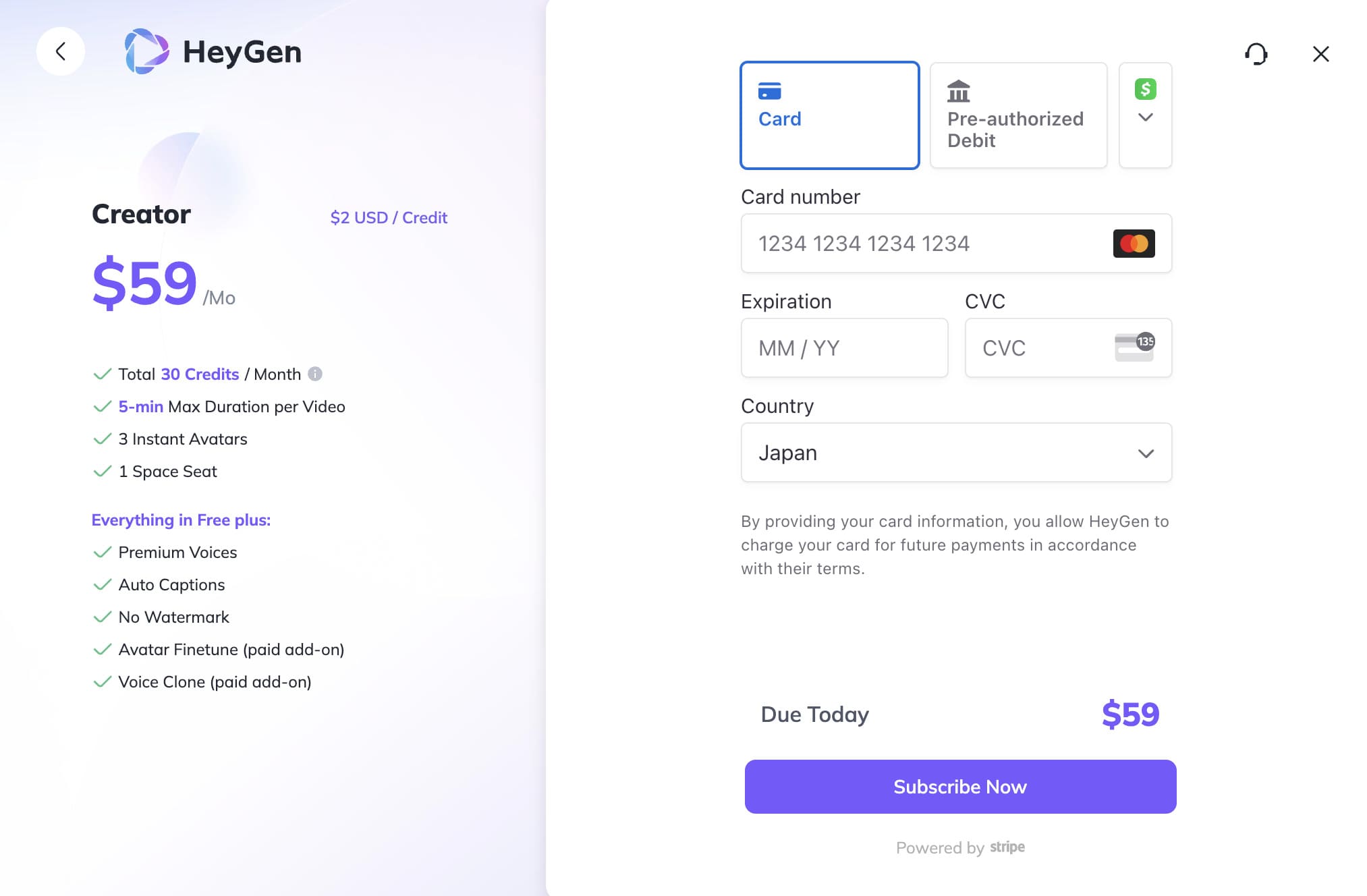Select Card as payment option

click(829, 115)
